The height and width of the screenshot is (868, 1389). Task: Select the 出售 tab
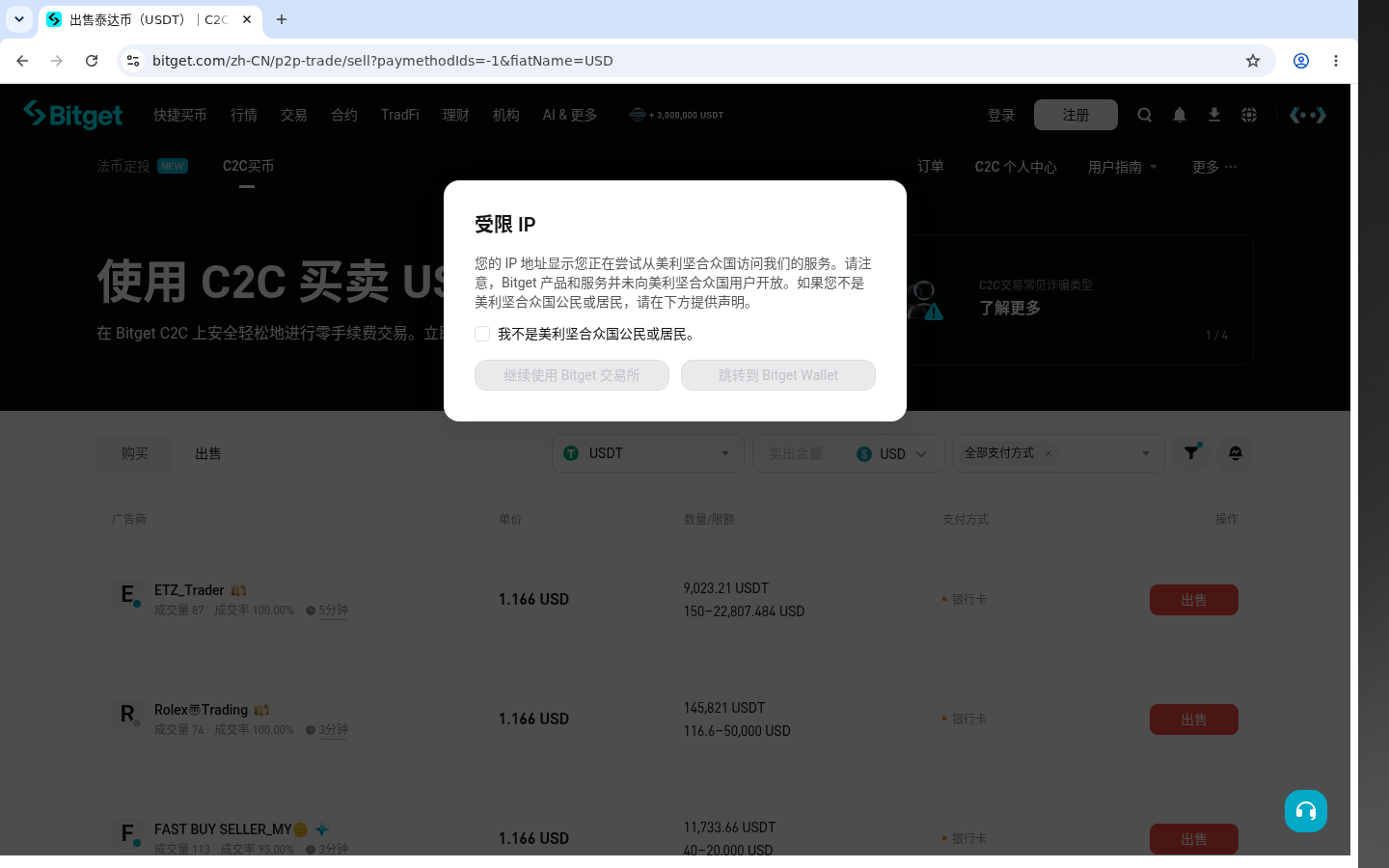coord(208,453)
